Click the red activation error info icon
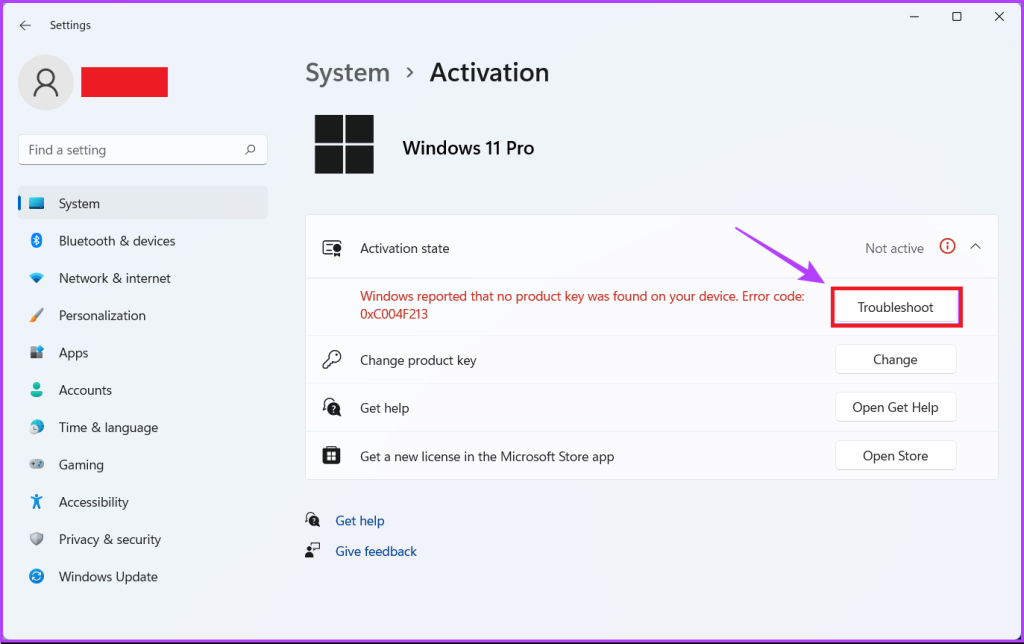Viewport: 1024px width, 644px height. [x=947, y=247]
